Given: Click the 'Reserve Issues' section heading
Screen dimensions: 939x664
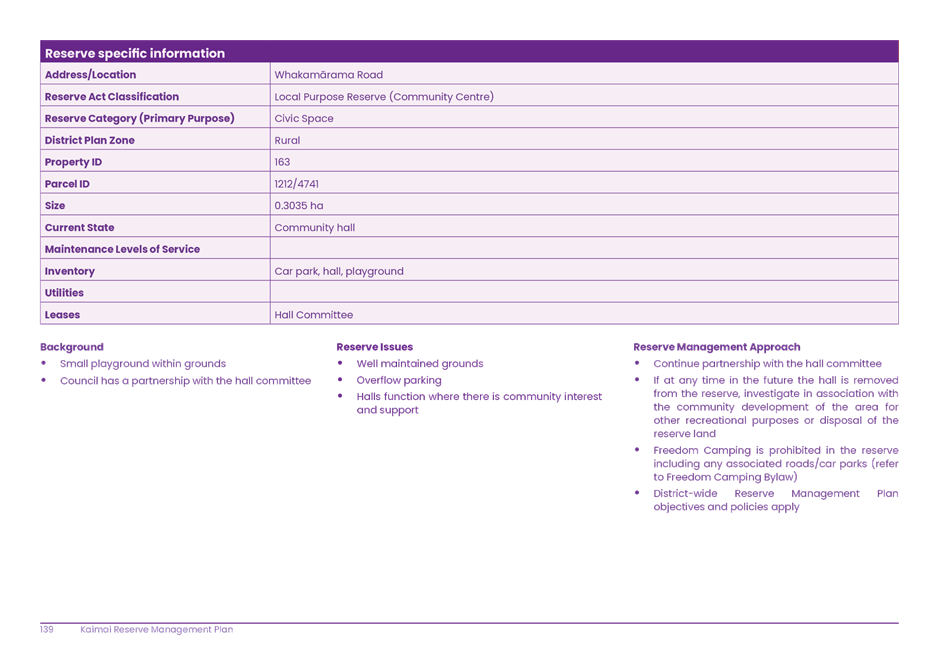Looking at the screenshot, I should pos(375,347).
